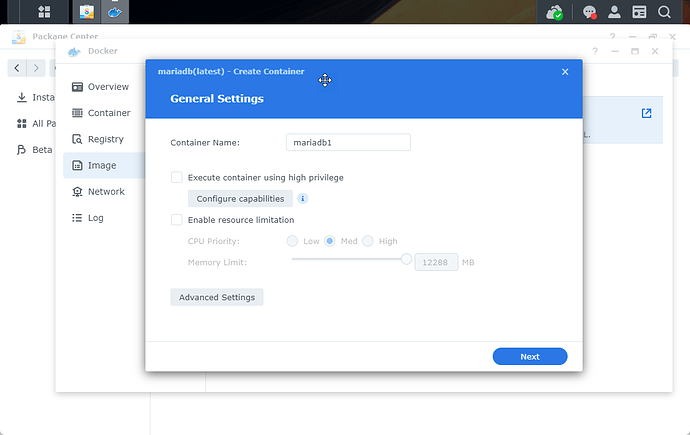Check Enable resource limitation
This screenshot has height=435, width=690.
point(177,220)
